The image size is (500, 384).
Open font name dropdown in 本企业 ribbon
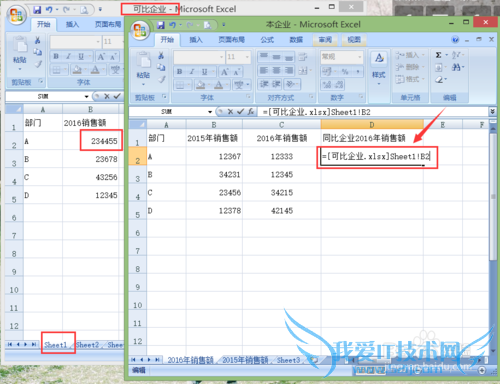point(221,57)
